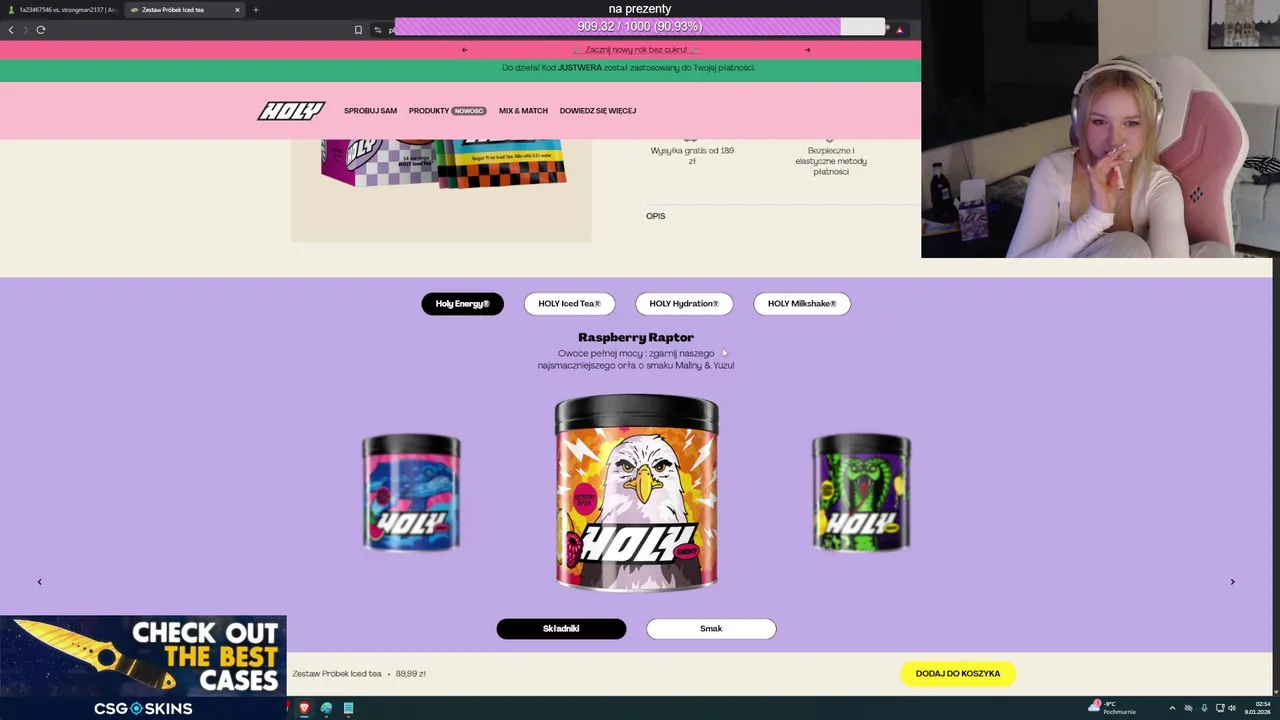
Task: Select the green cobra tub on the right
Action: tap(861, 493)
